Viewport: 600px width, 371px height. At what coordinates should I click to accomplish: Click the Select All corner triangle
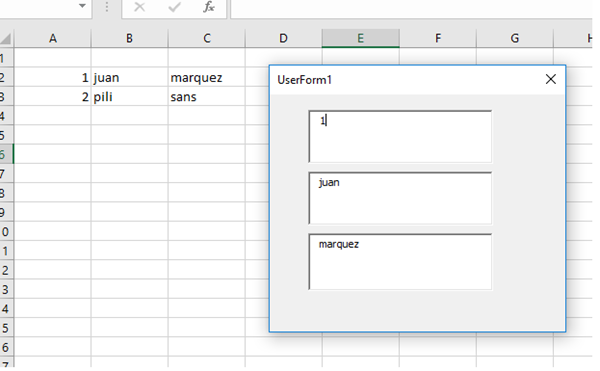[x=7, y=39]
